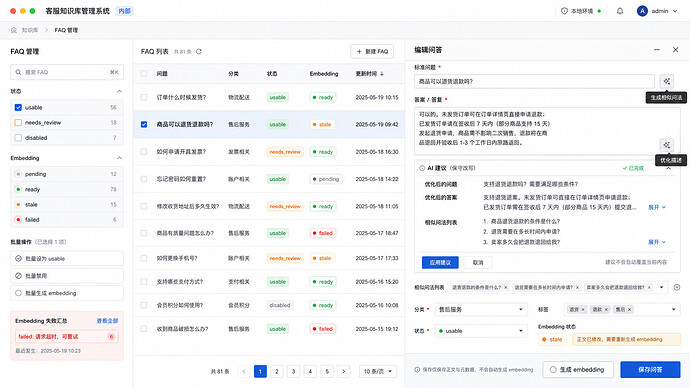Sort by update time arrow
Screen dimensions: 690x388
(382, 74)
